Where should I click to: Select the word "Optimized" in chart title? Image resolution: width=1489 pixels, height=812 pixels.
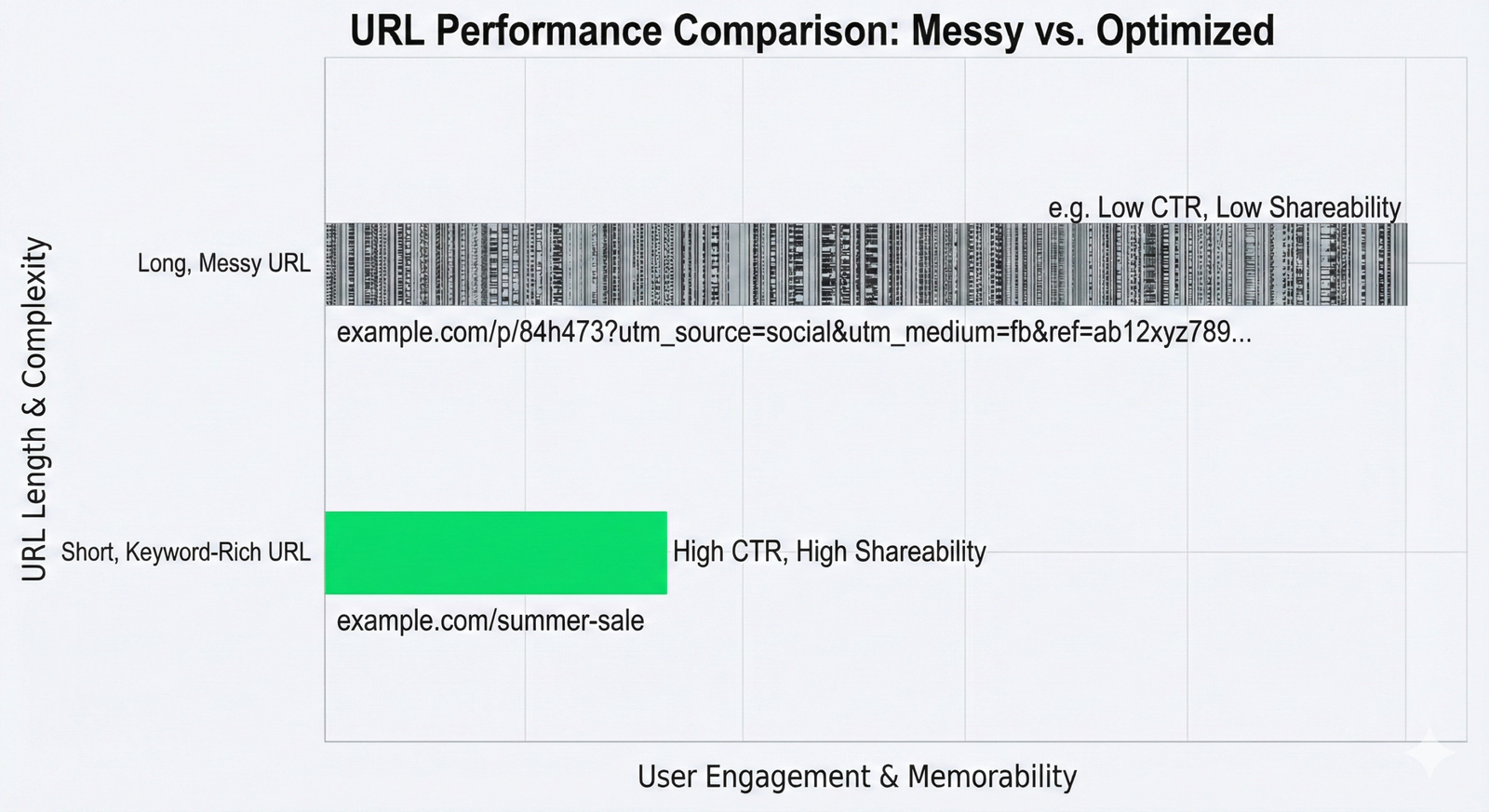(1184, 31)
